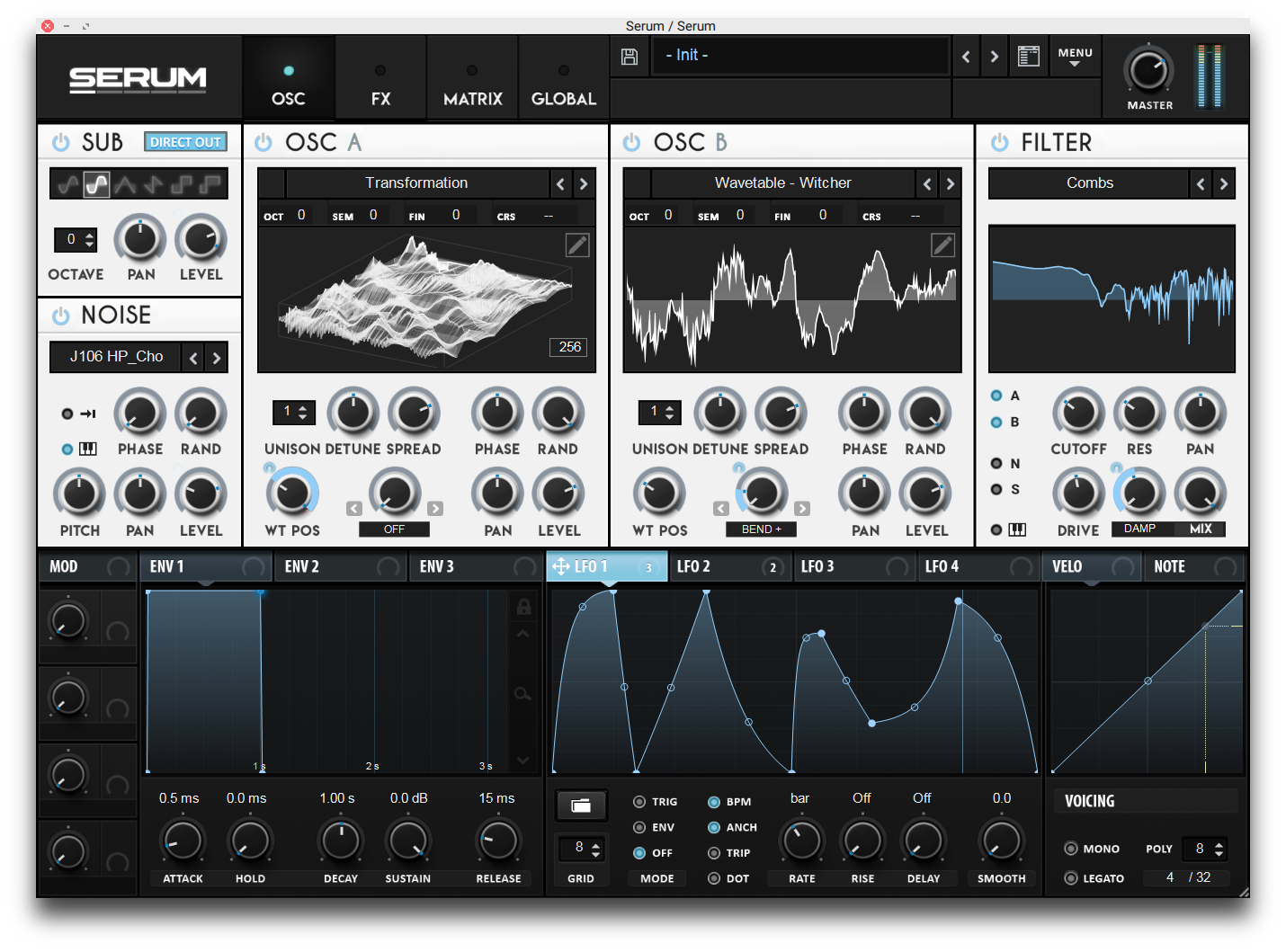Toggle filter routing for oscillator B
This screenshot has height=952, width=1286.
click(x=996, y=423)
